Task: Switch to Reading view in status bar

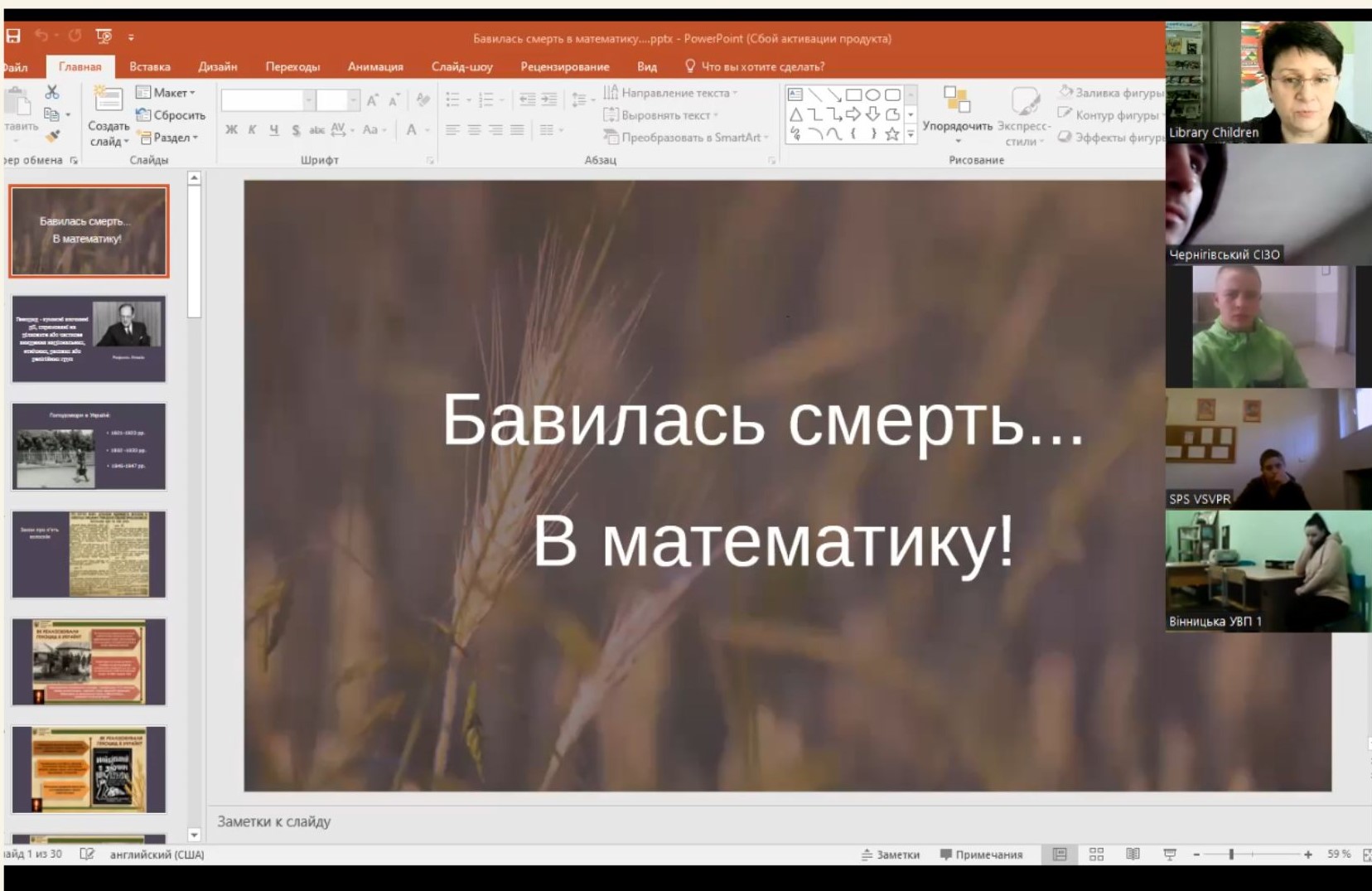Action: pyautogui.click(x=1133, y=854)
